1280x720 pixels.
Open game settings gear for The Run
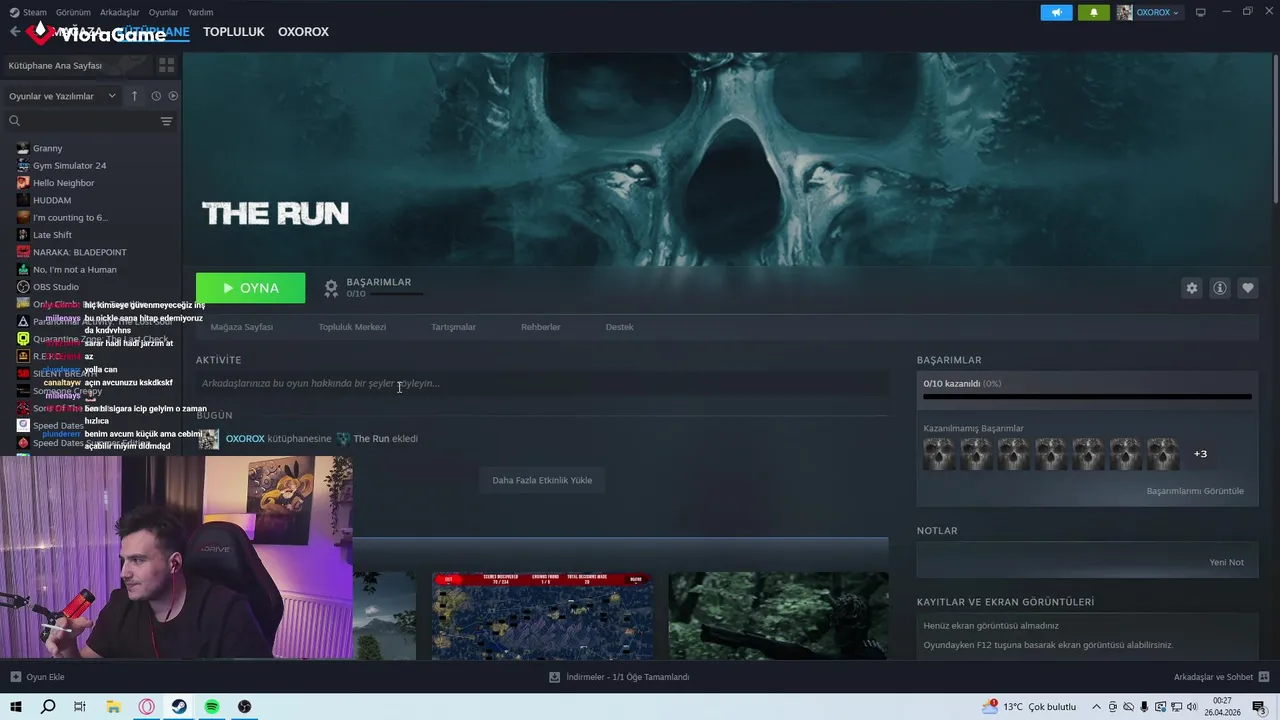(1192, 288)
